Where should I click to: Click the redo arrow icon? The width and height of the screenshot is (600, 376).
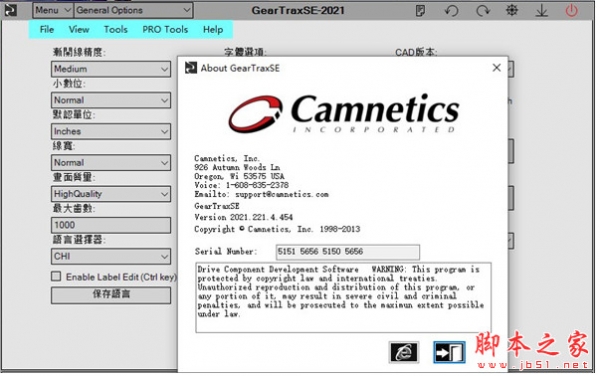(483, 10)
